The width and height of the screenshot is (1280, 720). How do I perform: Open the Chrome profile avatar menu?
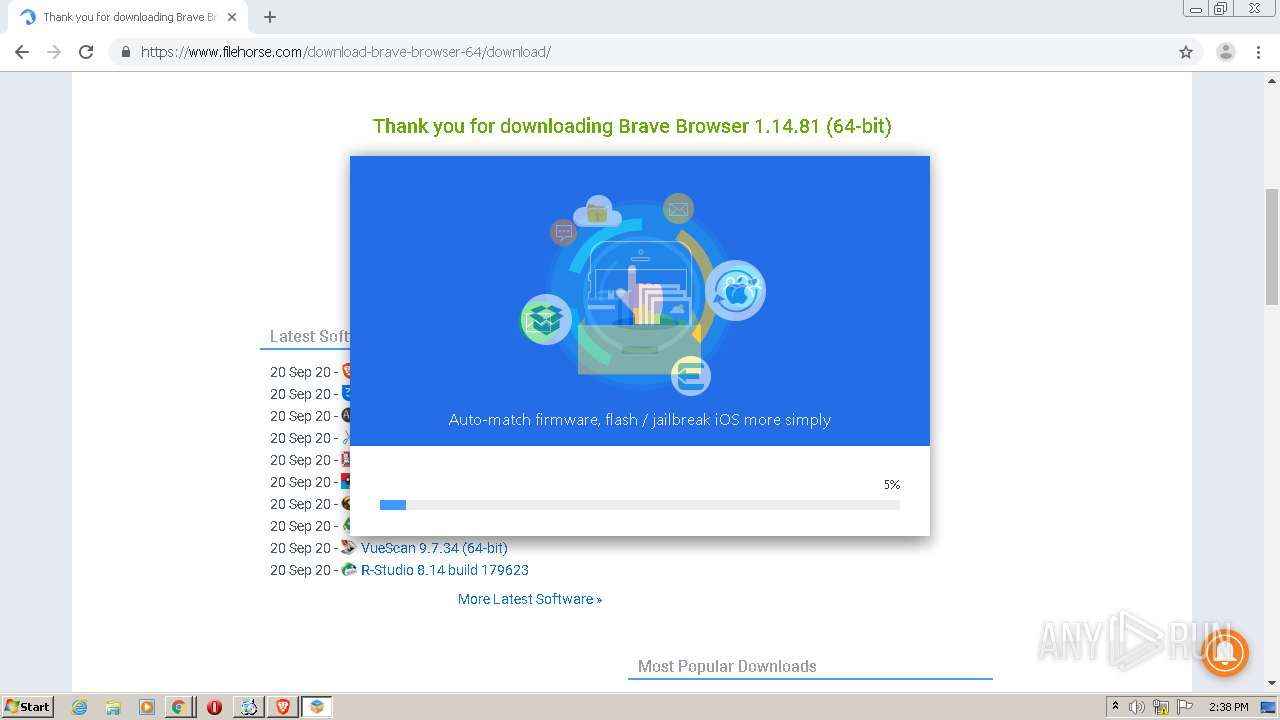1226,52
